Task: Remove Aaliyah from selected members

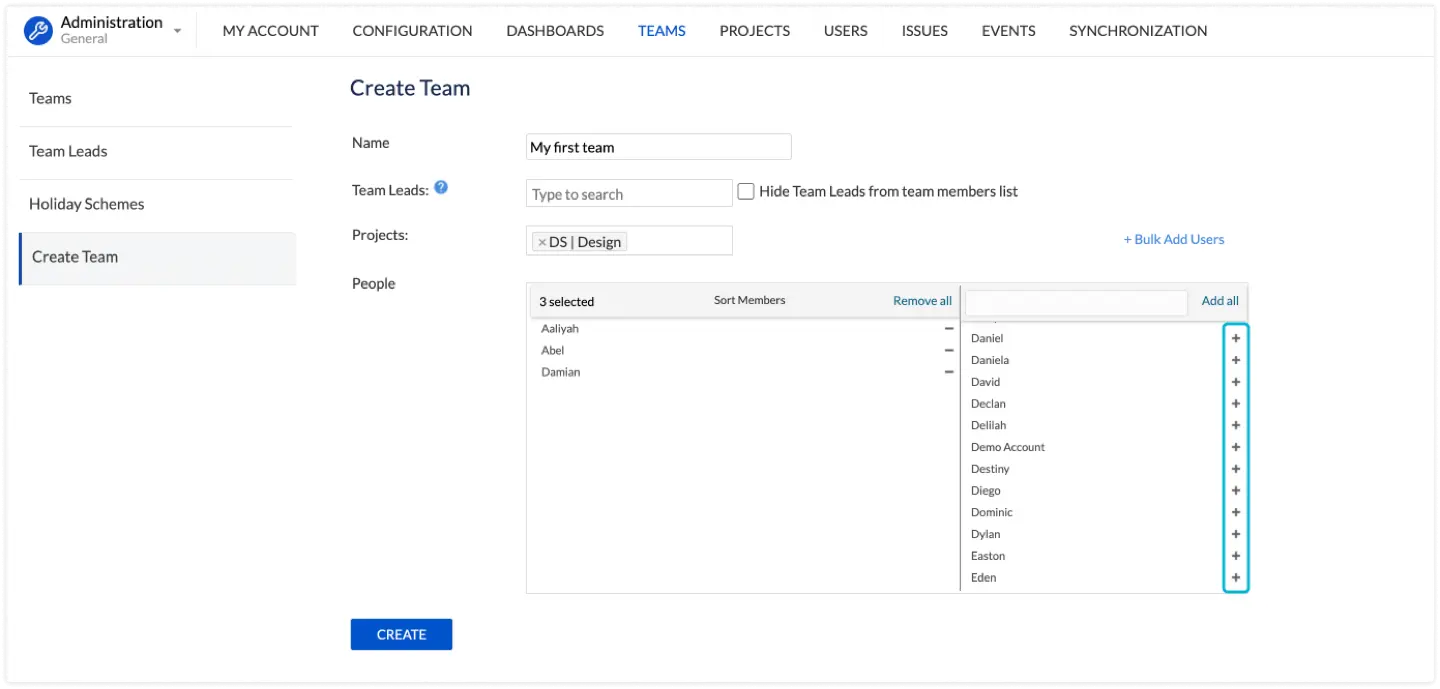Action: point(949,329)
